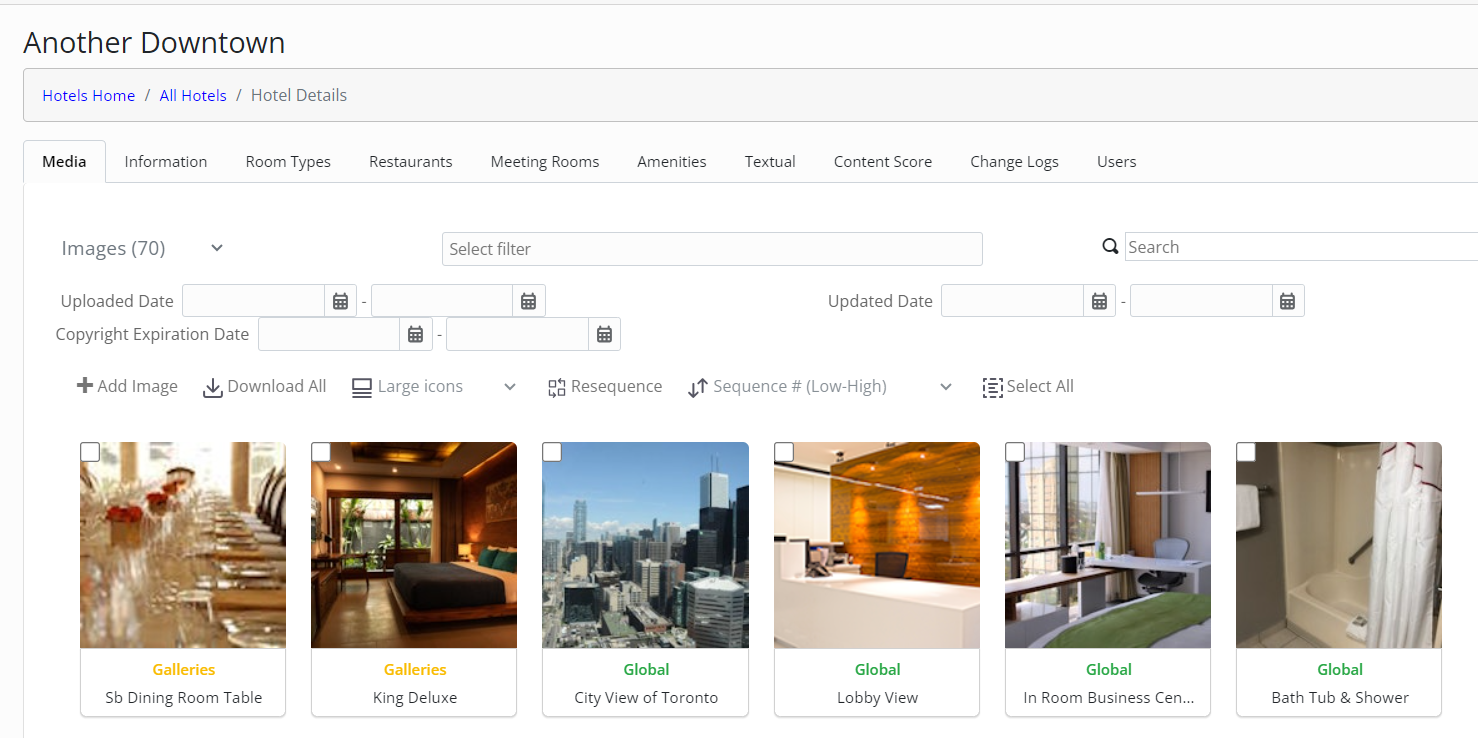Check the Bath Tub & Shower image

point(1246,452)
